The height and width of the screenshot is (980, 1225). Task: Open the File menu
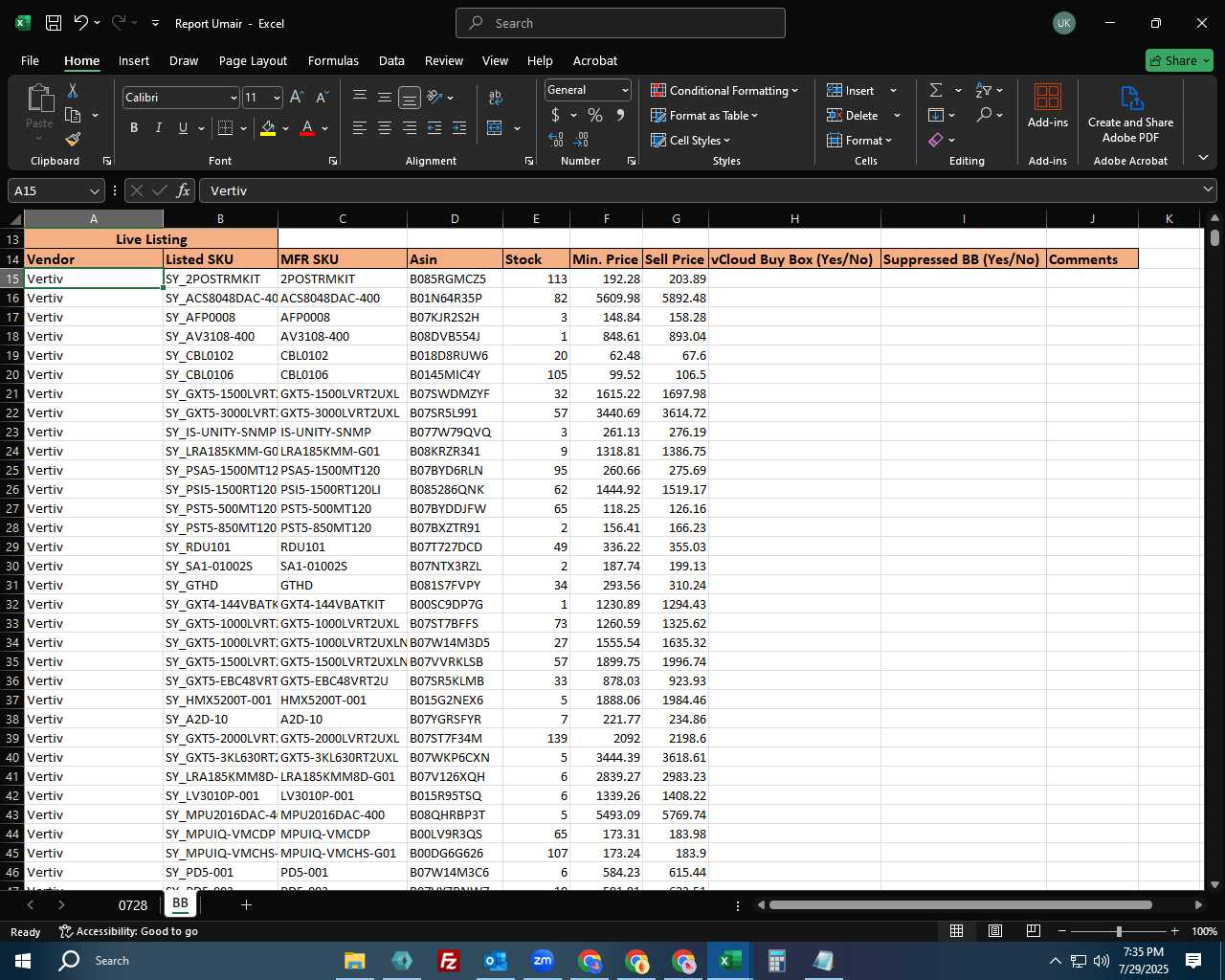coord(30,60)
